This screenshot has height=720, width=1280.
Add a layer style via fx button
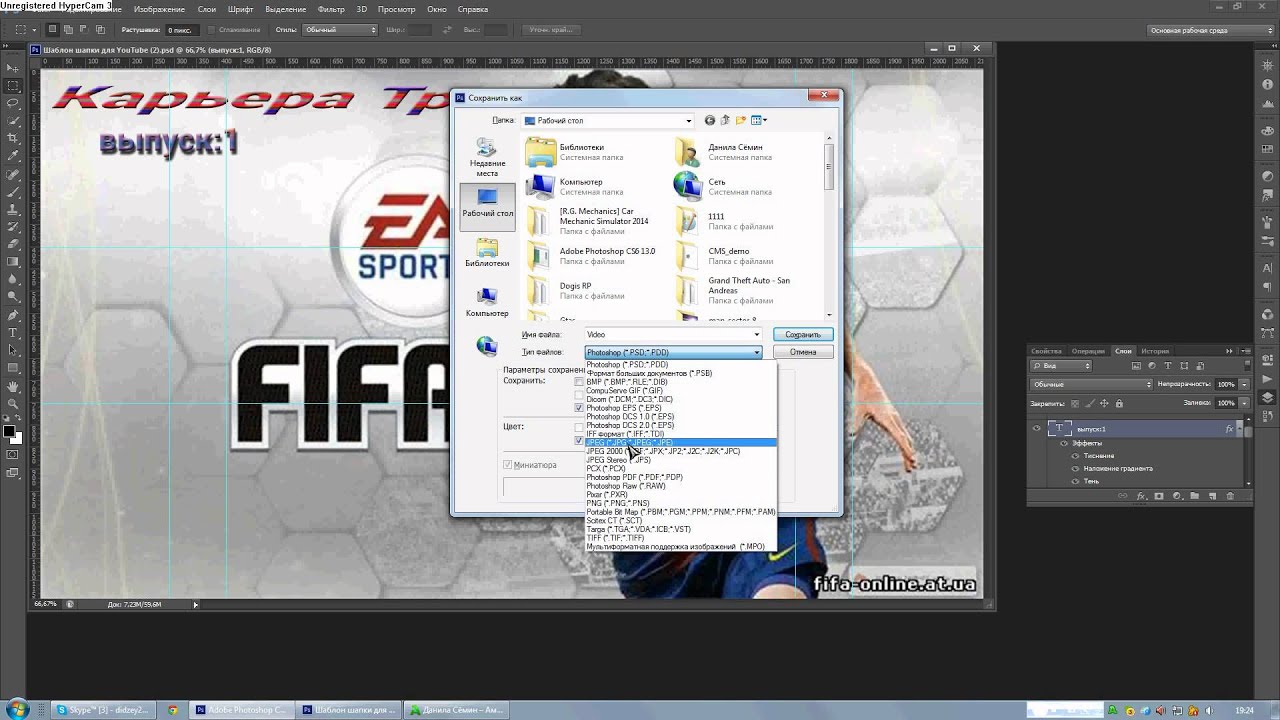coord(1141,496)
